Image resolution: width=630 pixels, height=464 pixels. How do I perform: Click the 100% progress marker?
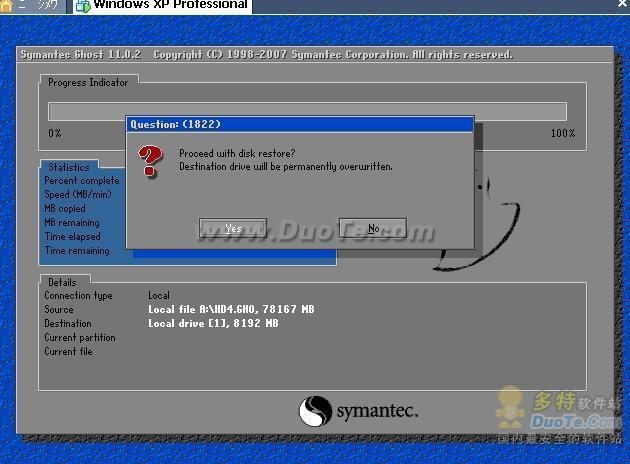pyautogui.click(x=562, y=133)
